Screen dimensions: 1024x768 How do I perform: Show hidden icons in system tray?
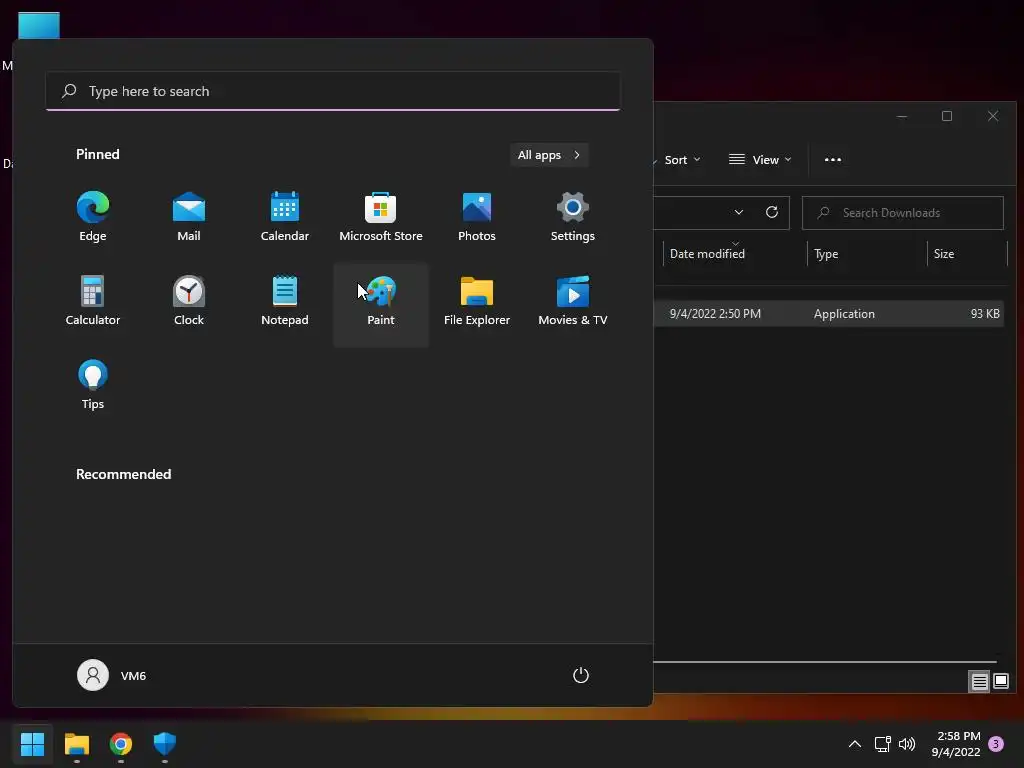tap(854, 744)
